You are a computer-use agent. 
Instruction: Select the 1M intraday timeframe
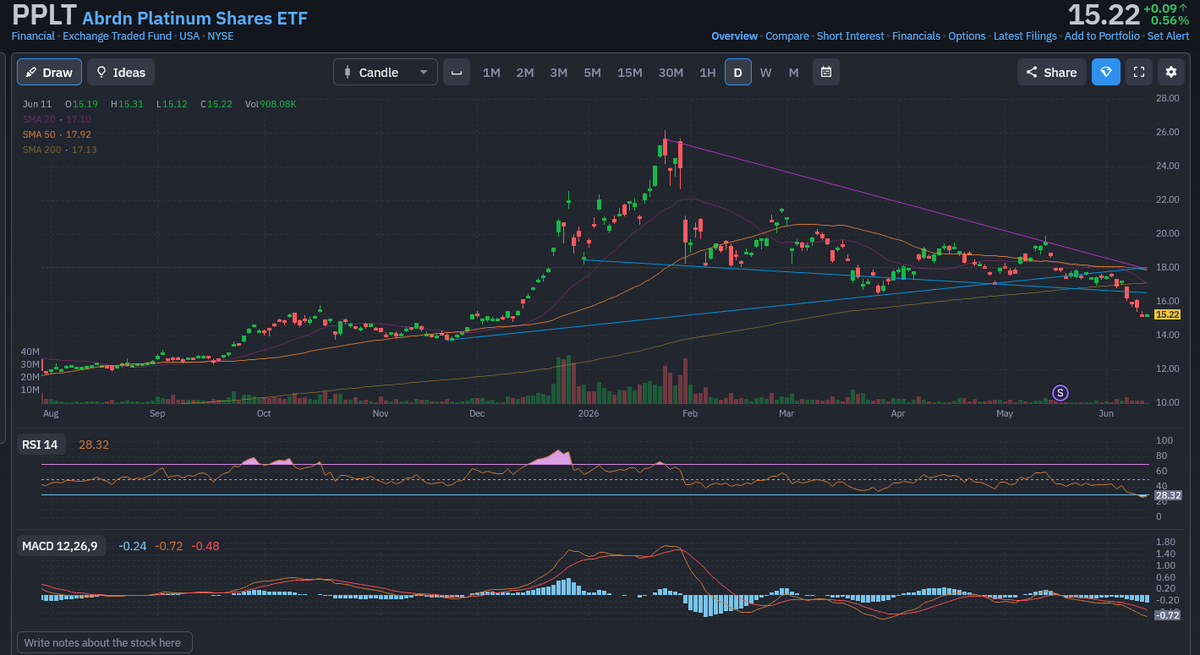coord(491,72)
